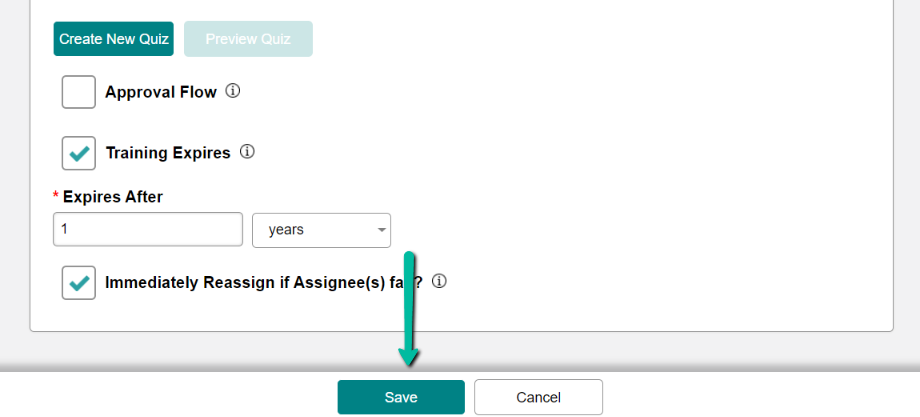
Task: Click the Expires After field label
Action: (x=113, y=197)
